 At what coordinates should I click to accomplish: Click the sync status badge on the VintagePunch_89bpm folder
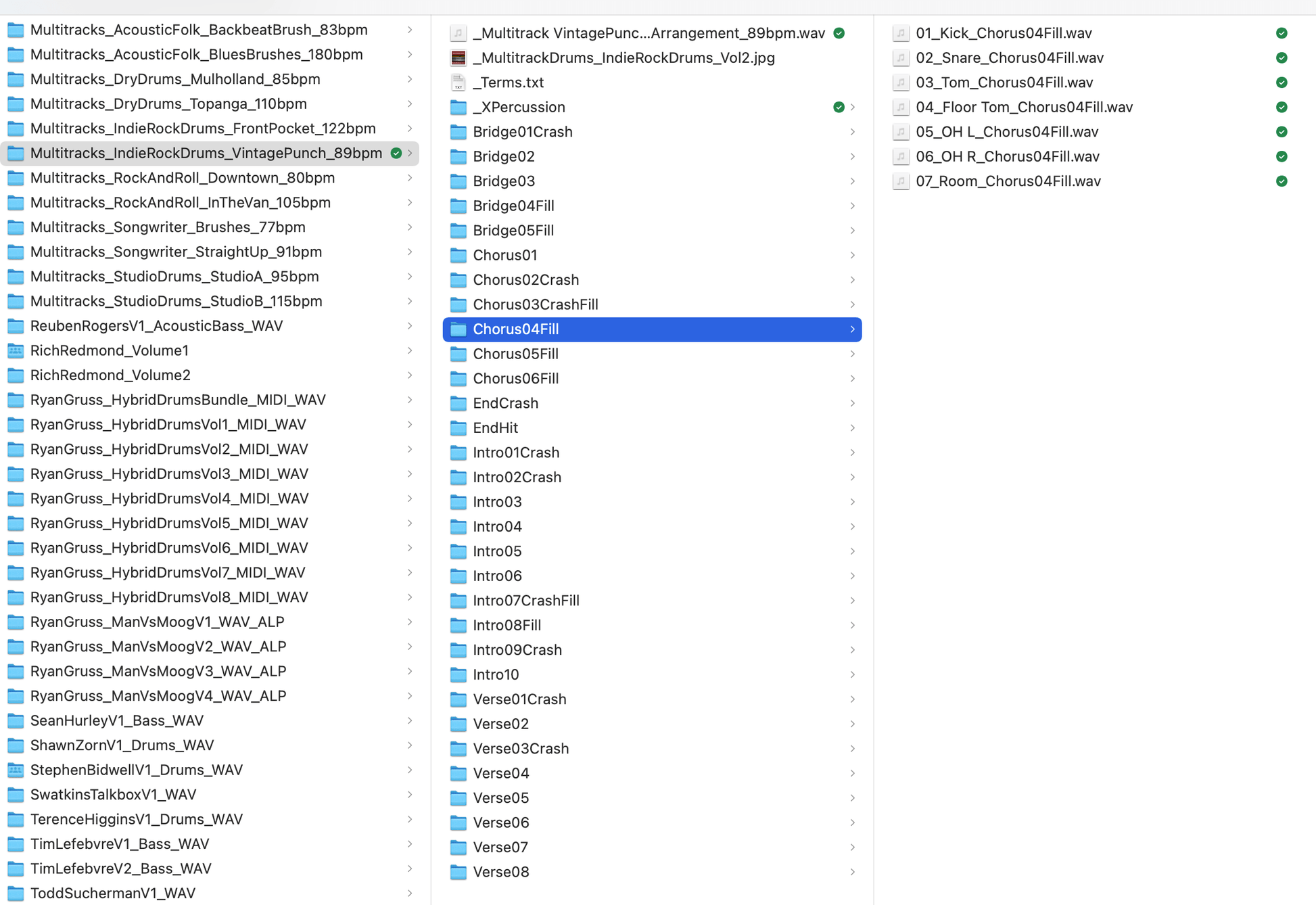coord(396,154)
